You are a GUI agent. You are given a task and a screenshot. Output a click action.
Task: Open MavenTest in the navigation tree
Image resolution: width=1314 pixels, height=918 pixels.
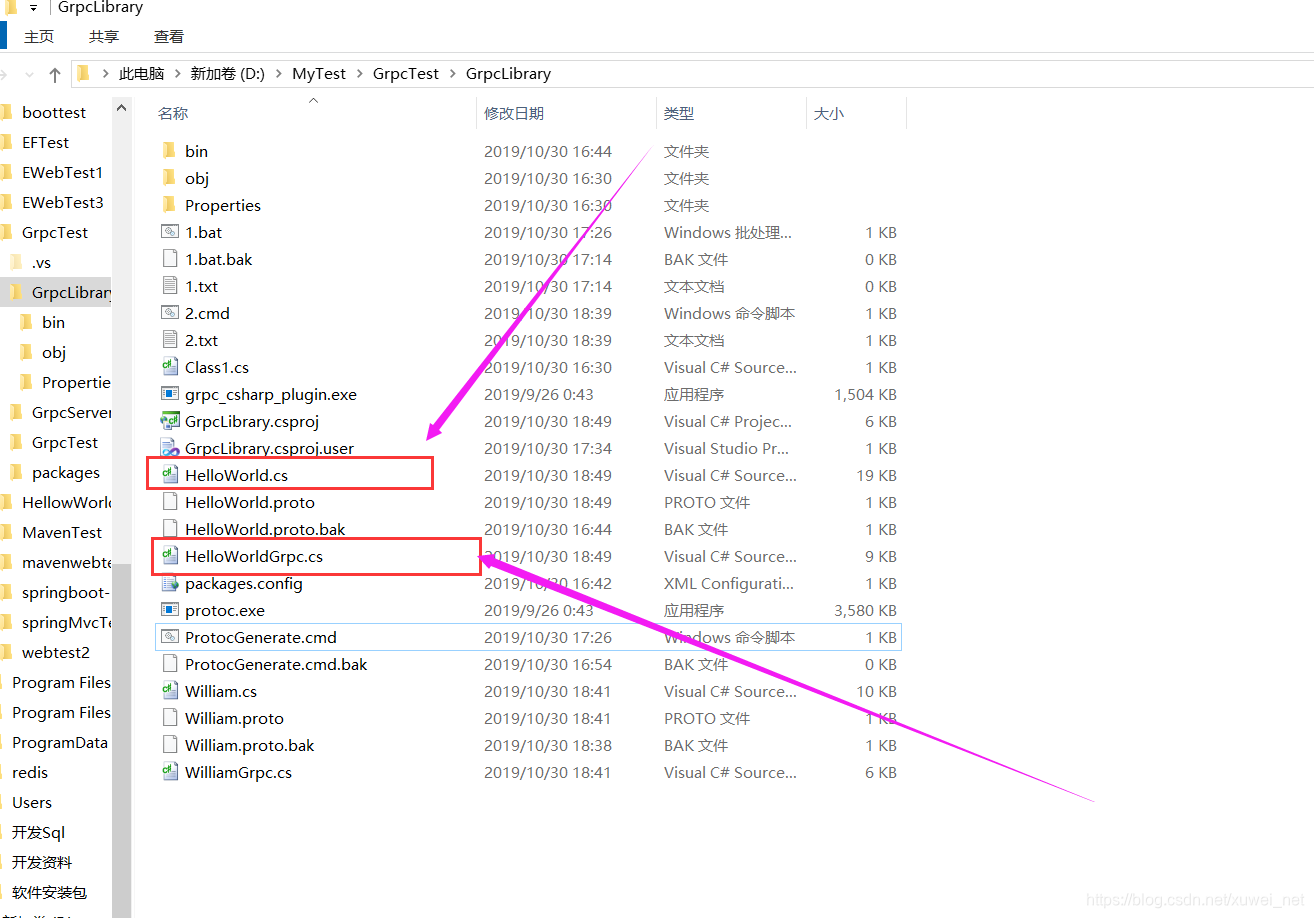coord(62,532)
